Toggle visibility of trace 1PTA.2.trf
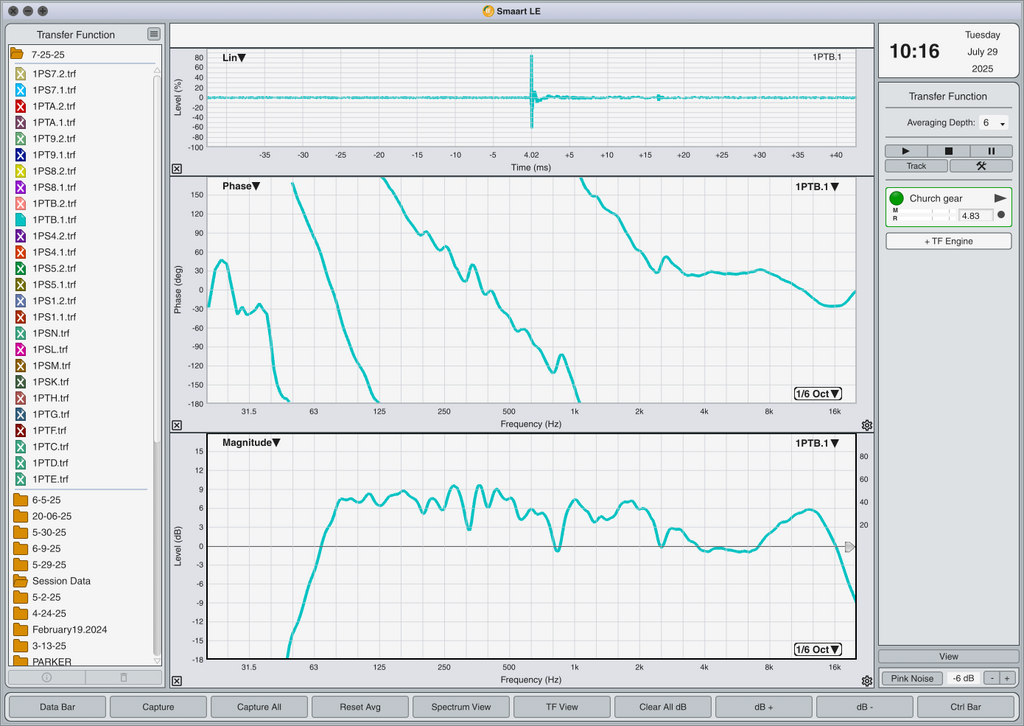1024x726 pixels. (x=20, y=106)
